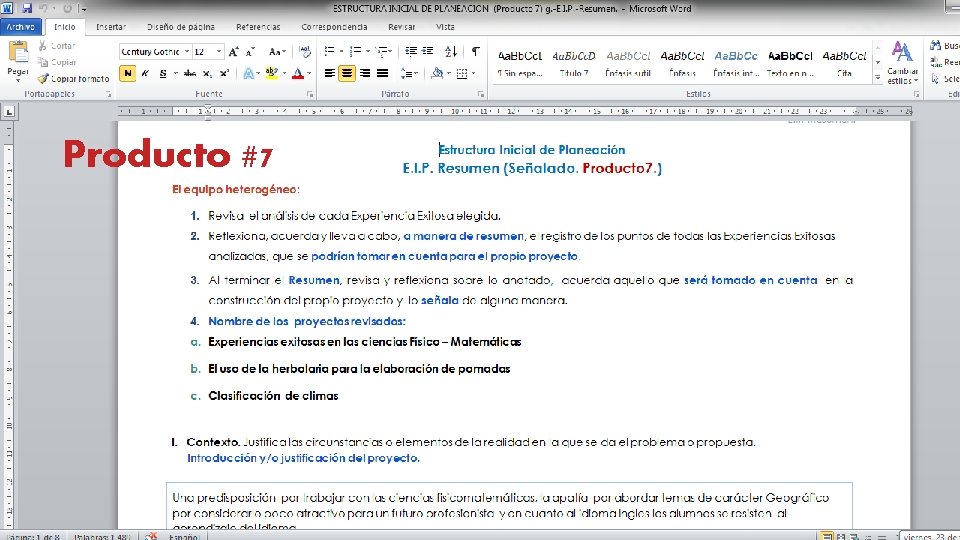The width and height of the screenshot is (960, 540).
Task: Expand the styles gallery more arrow
Action: pos(878,78)
